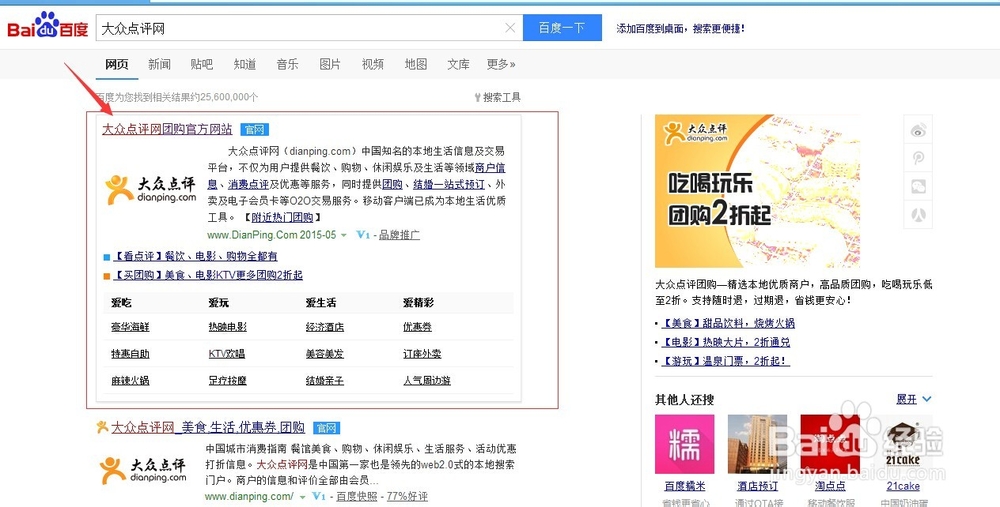Expand 其他人还搜 with 展开

tap(913, 399)
